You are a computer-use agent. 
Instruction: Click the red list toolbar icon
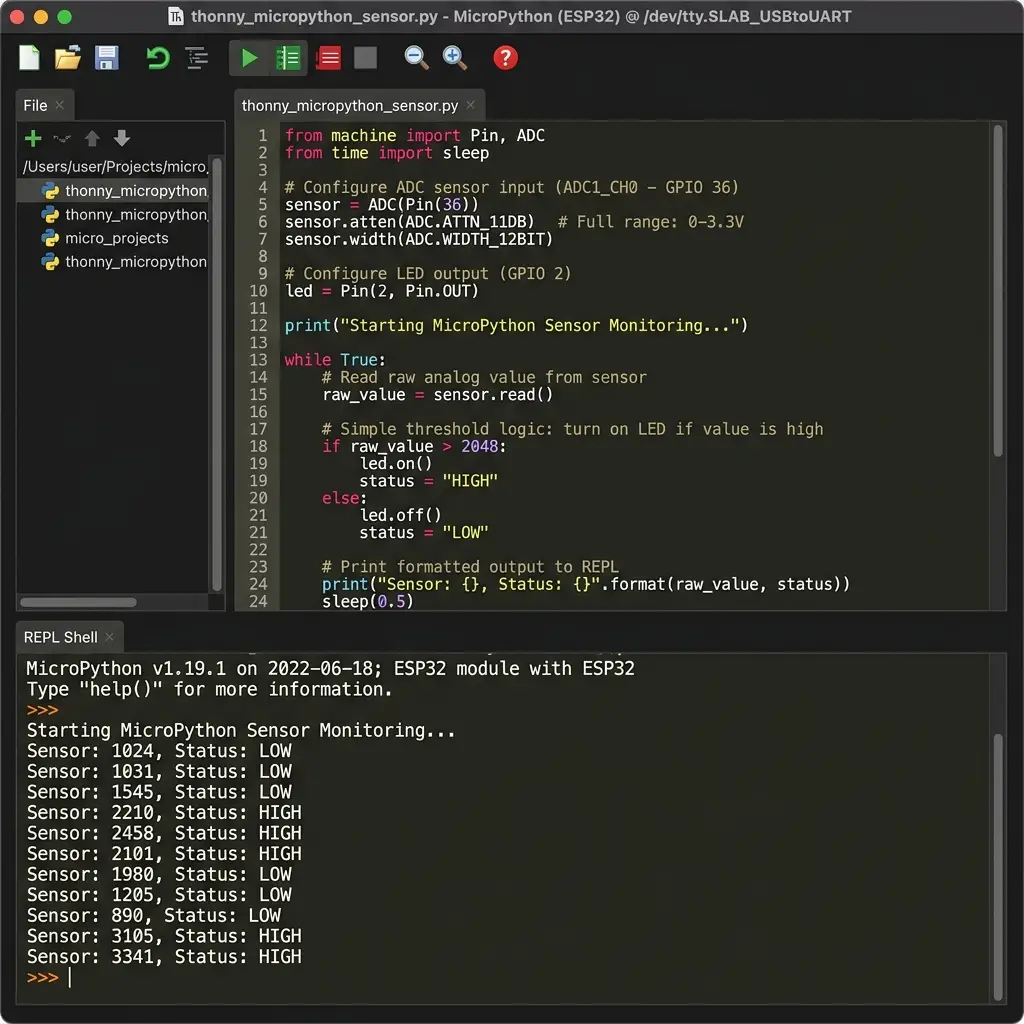pos(328,58)
